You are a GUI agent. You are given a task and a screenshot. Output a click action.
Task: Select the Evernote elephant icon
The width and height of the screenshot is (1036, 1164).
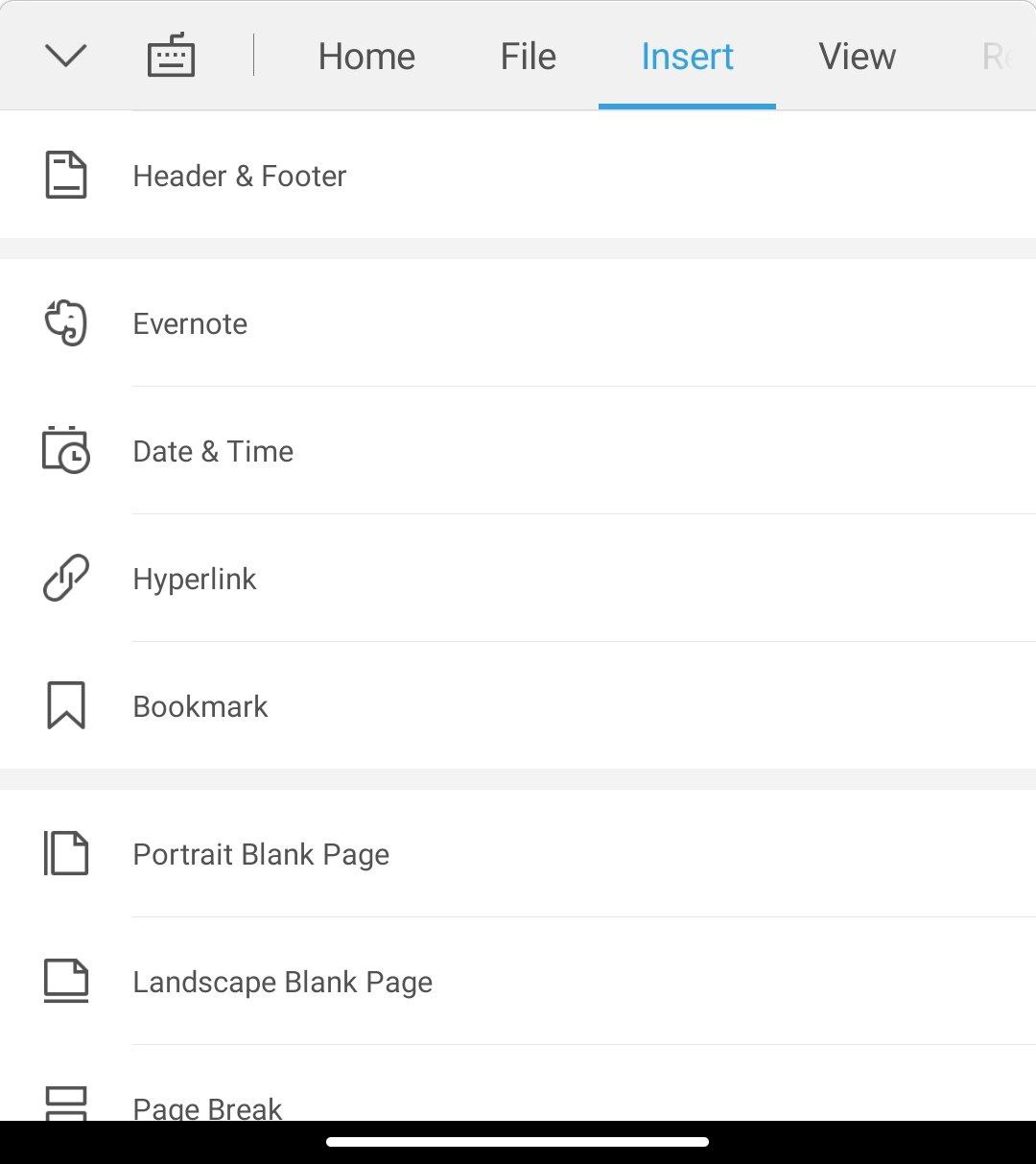[x=66, y=323]
